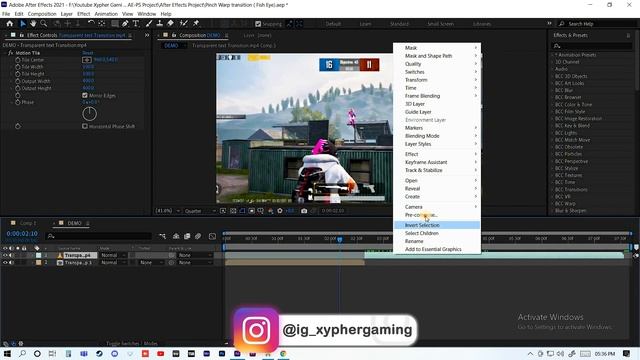The width and height of the screenshot is (640, 360).
Task: Open the Composition menu in menu bar
Action: (42, 14)
